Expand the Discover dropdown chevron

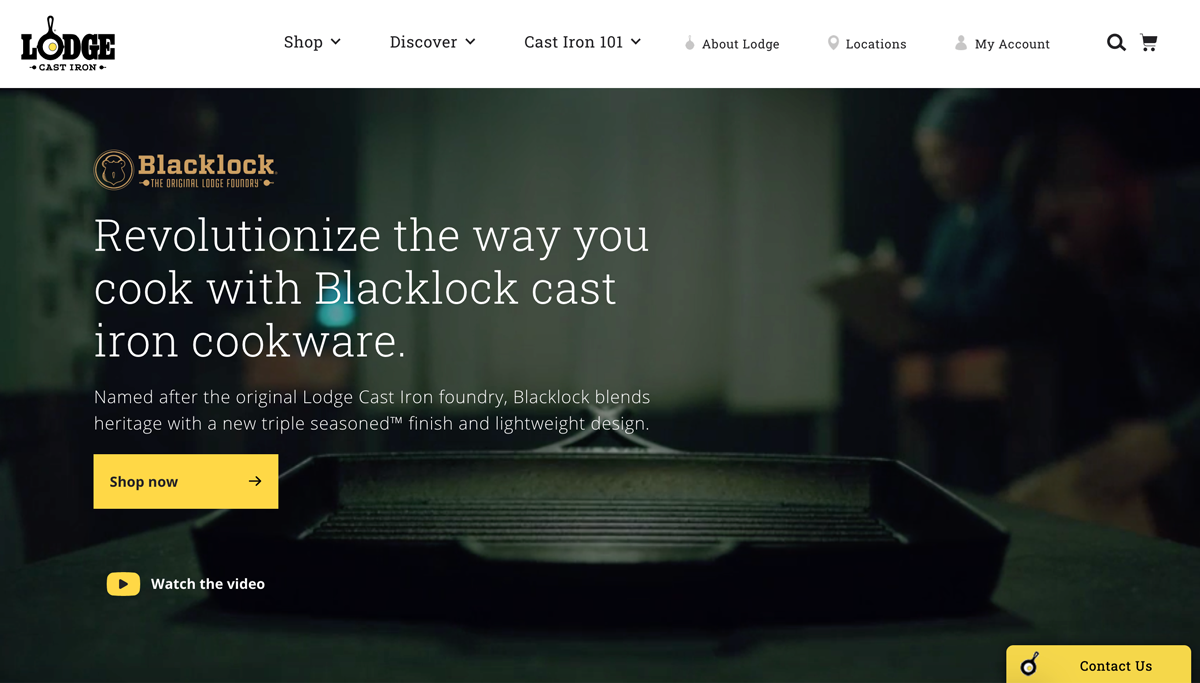[x=470, y=42]
